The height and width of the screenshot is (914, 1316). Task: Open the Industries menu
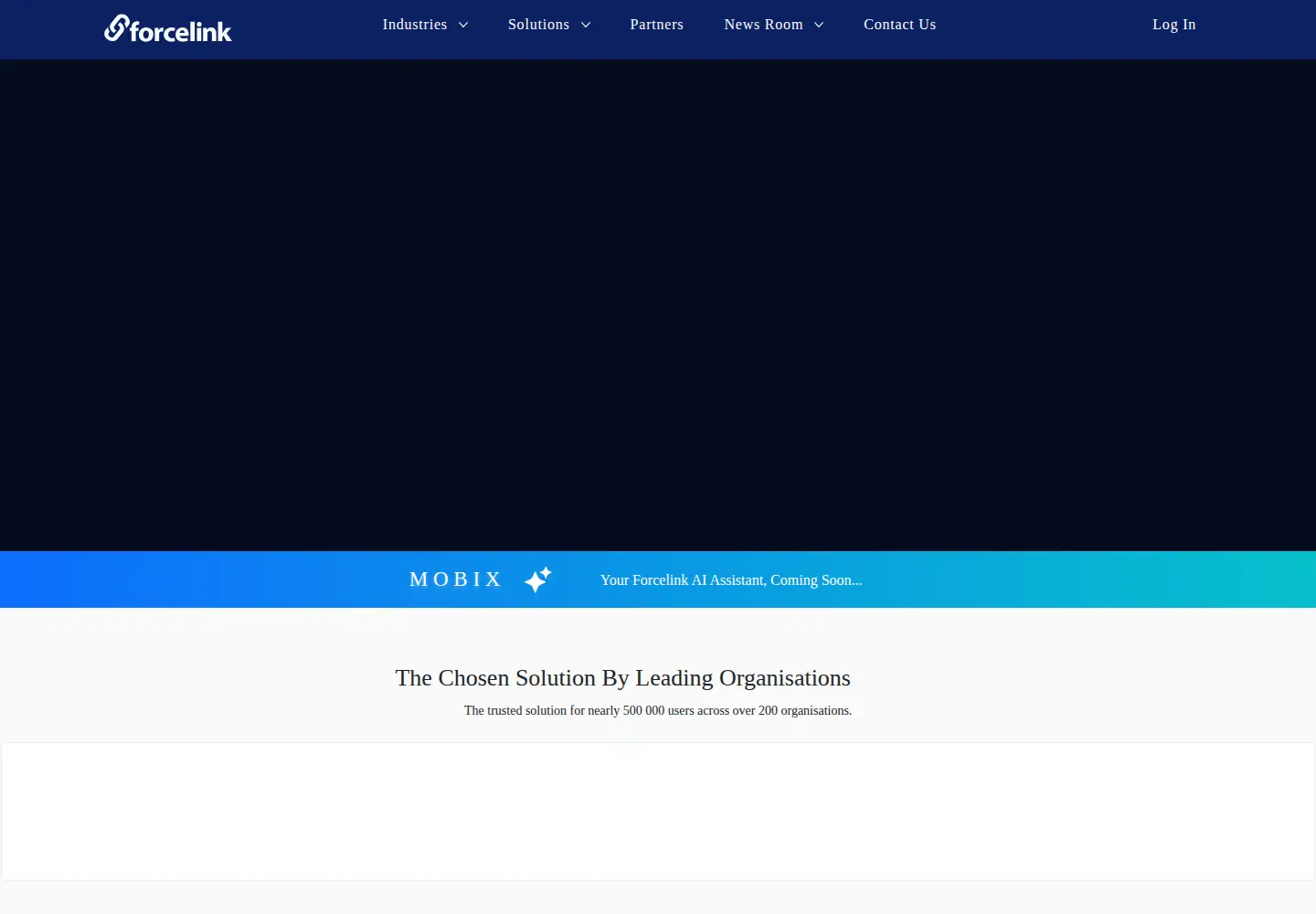pyautogui.click(x=415, y=25)
